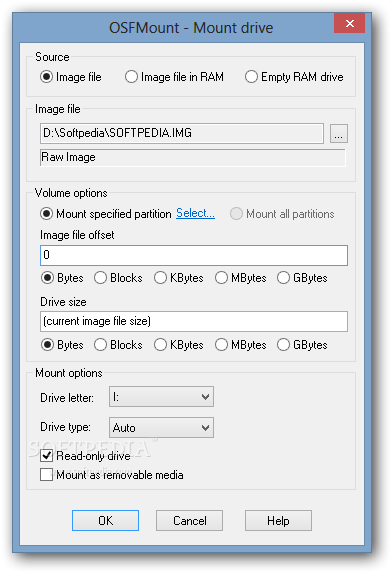Close the OSFMount Mount drive dialog
Screen dimensions: 392x573
(x=349, y=23)
